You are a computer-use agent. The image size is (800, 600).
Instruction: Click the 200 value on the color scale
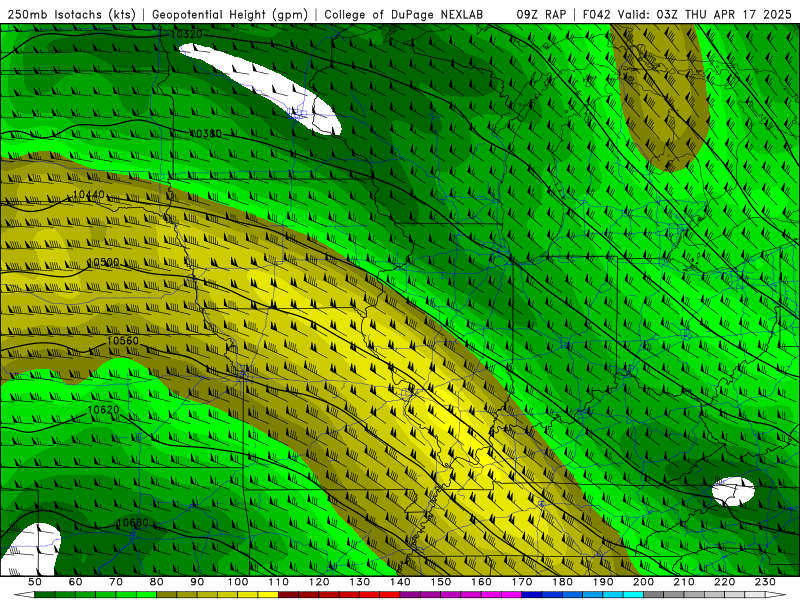(x=643, y=582)
